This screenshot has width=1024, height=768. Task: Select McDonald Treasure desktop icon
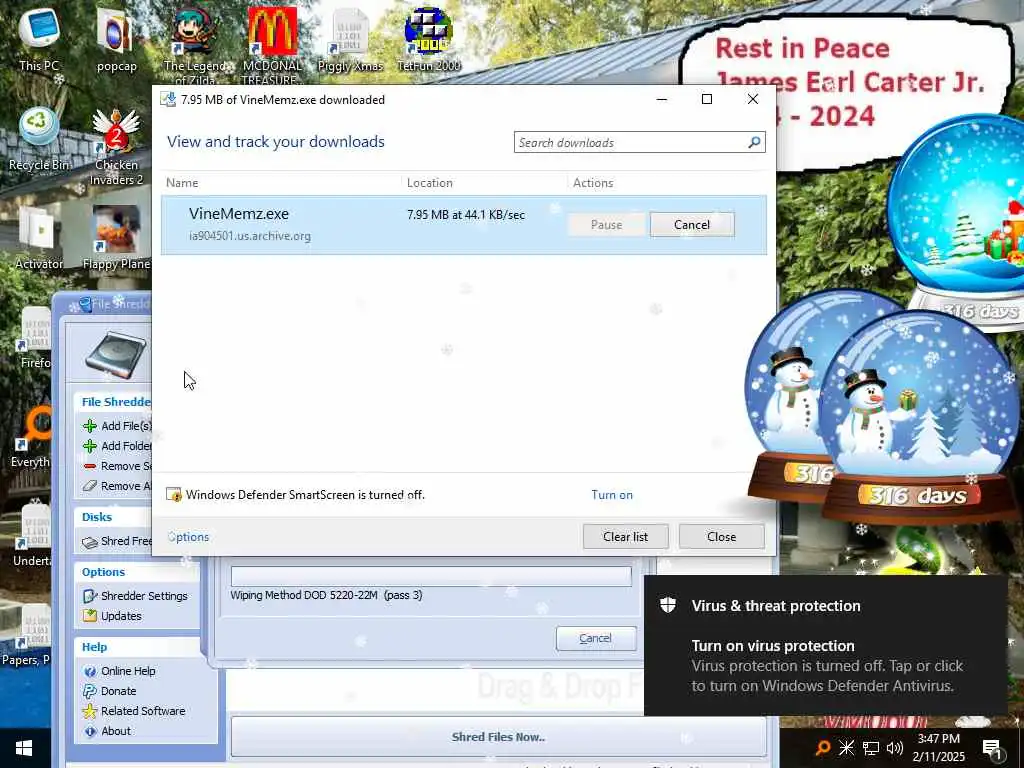[272, 44]
